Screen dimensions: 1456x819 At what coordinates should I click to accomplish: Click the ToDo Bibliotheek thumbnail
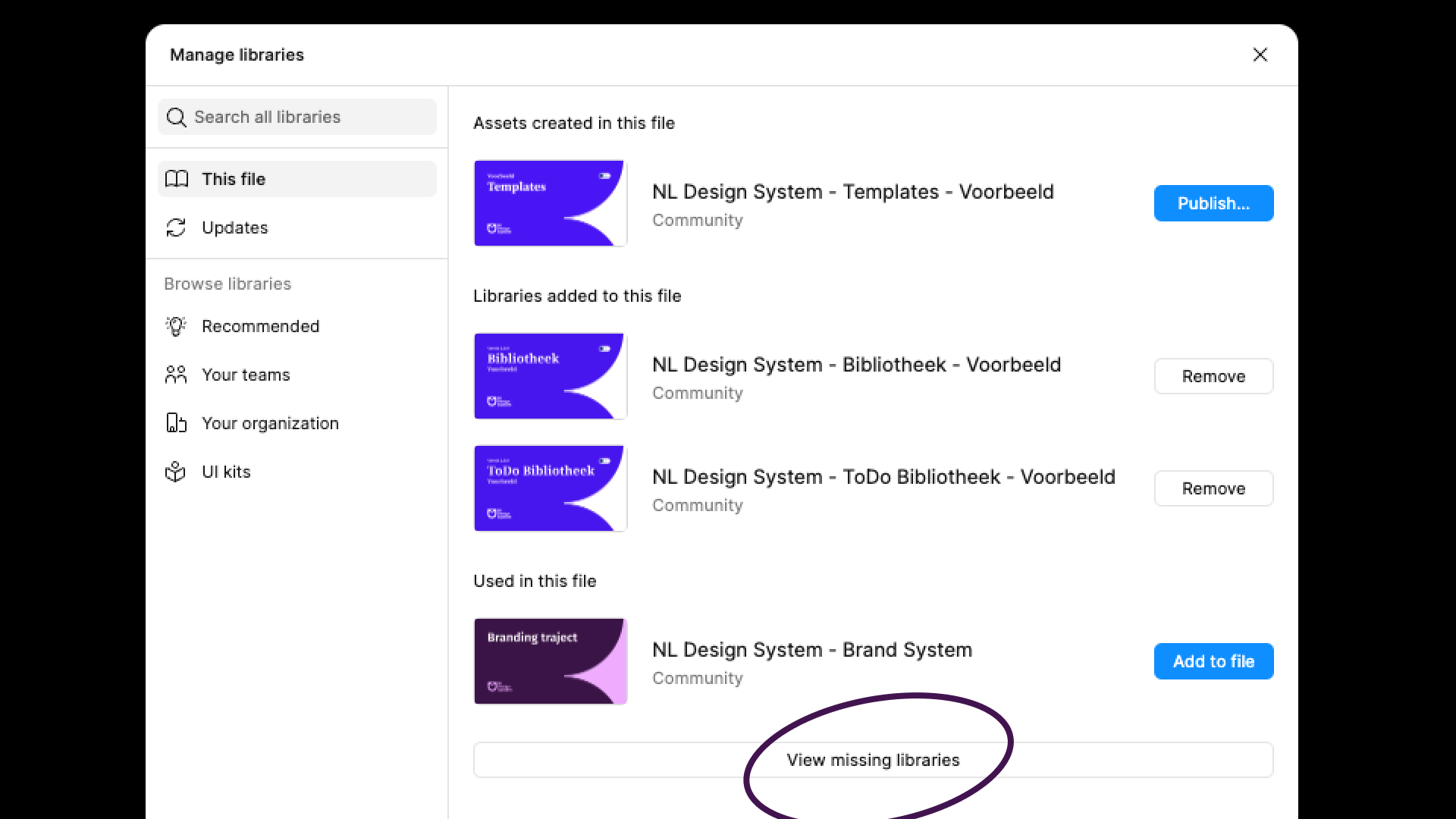point(551,488)
